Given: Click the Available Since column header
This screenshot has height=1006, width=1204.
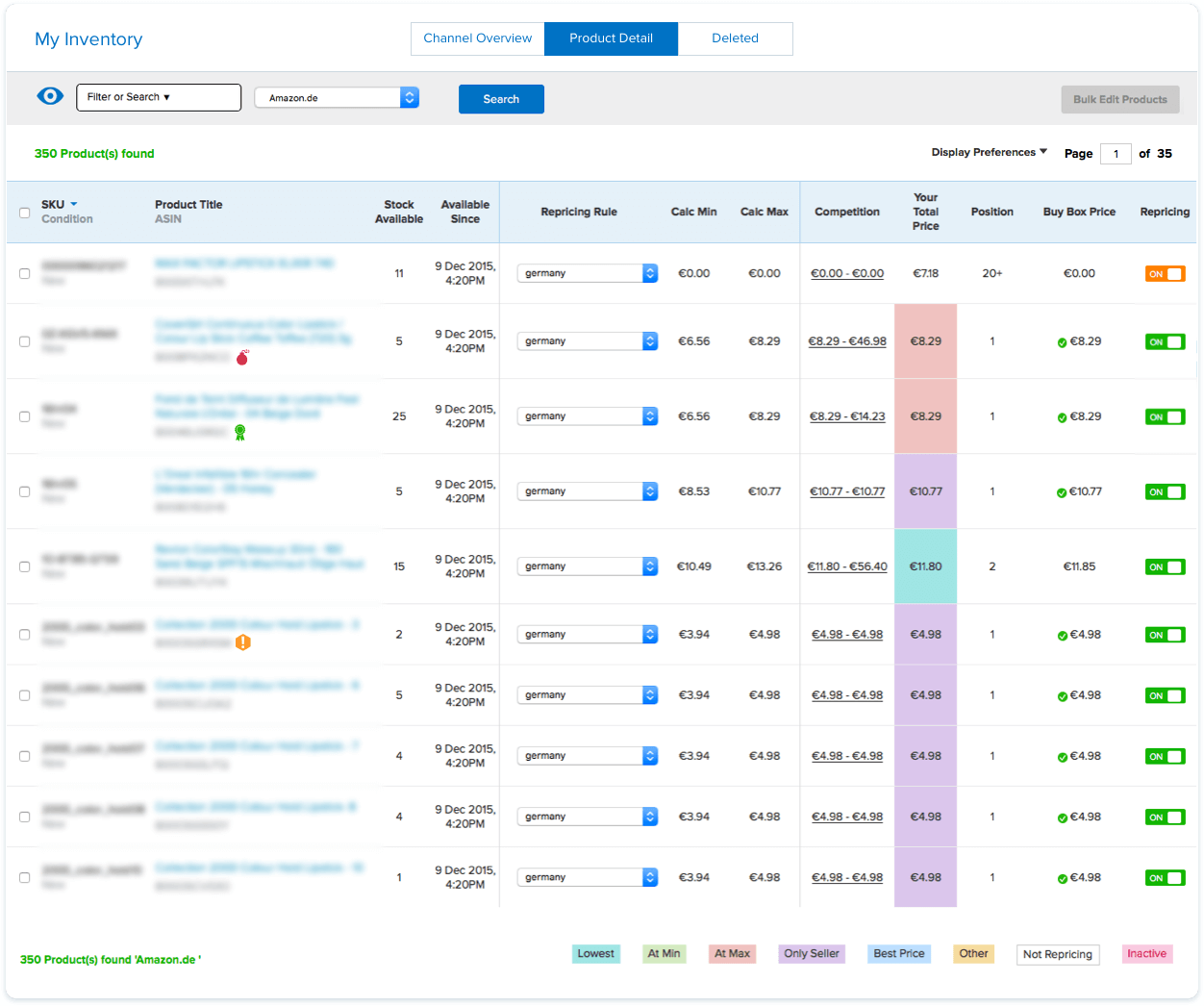Looking at the screenshot, I should (x=465, y=212).
